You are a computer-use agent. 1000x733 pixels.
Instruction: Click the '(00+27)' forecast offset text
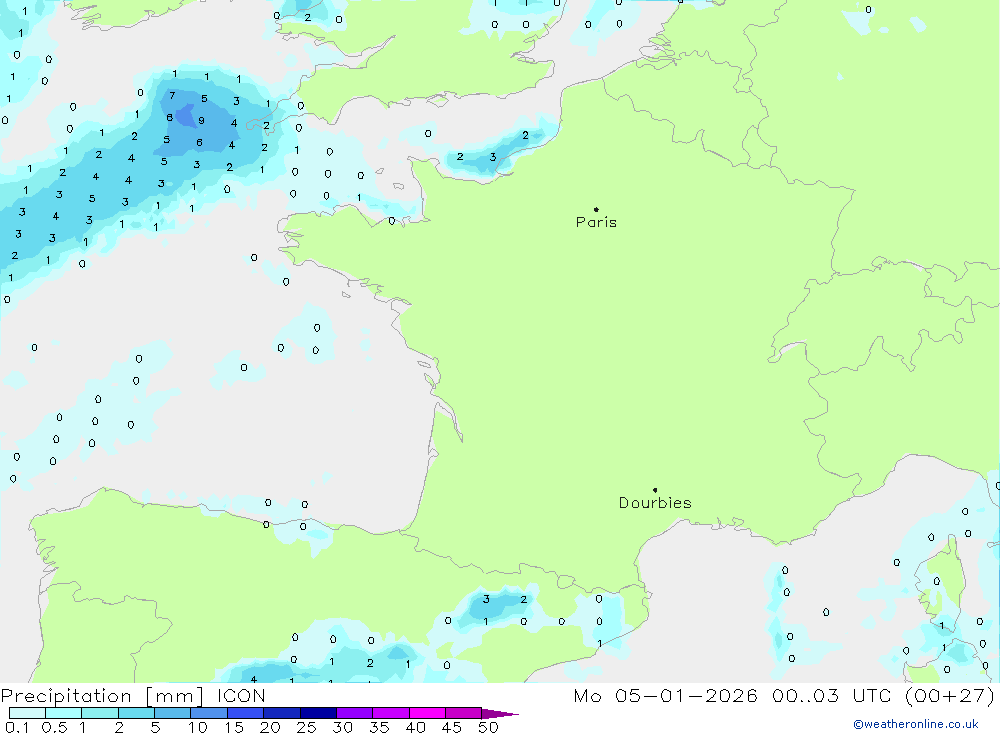(950, 695)
